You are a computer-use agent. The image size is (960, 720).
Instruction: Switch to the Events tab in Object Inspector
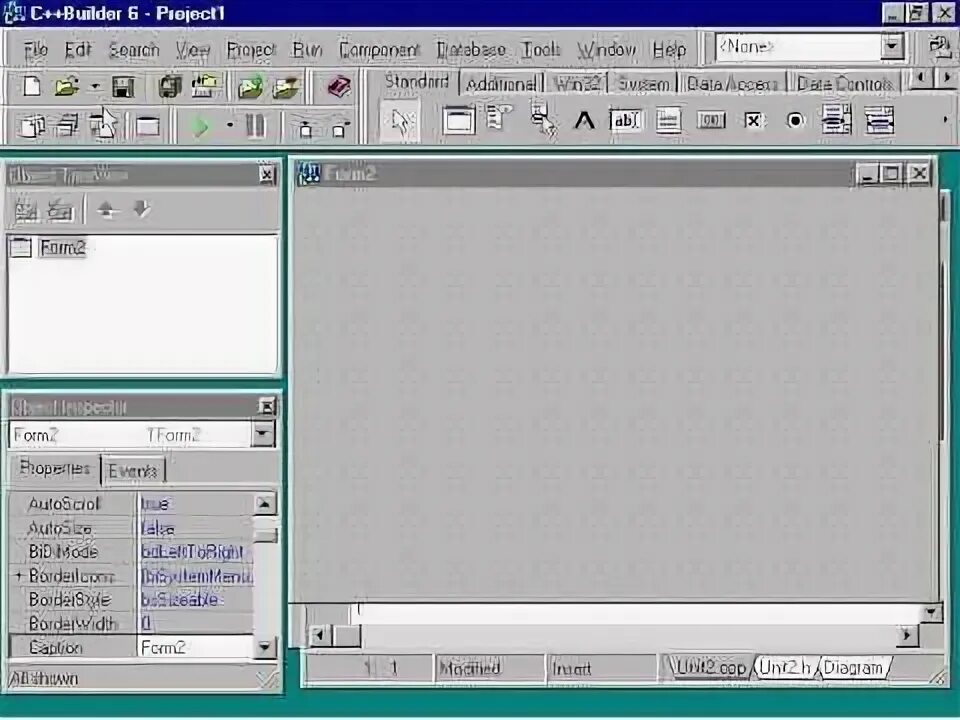(x=133, y=471)
